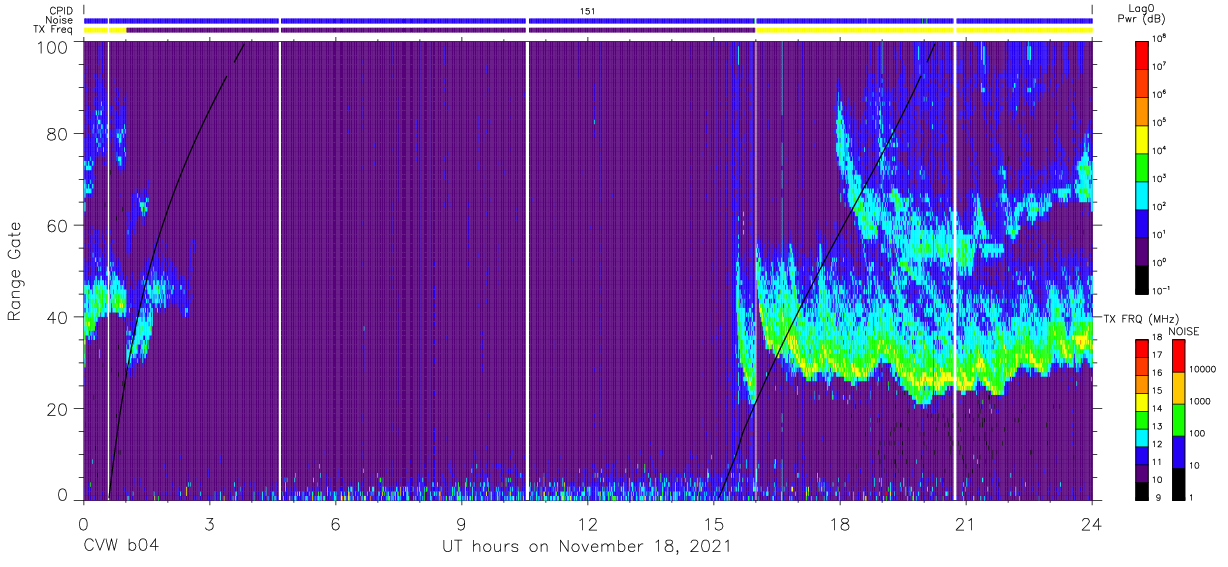1228x567 pixels.
Task: Click y-axis tick label '80'
Action: pyautogui.click(x=58, y=133)
